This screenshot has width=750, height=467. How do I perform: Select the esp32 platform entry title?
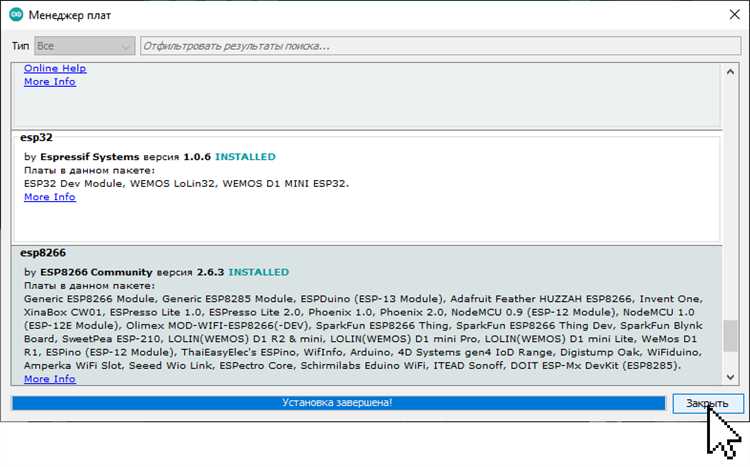36,138
